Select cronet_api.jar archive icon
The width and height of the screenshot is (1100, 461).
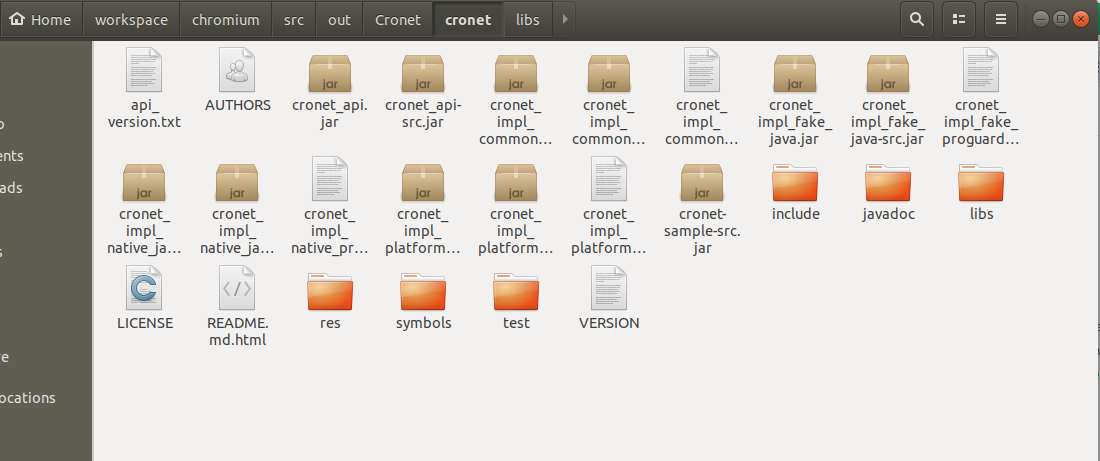coord(330,73)
